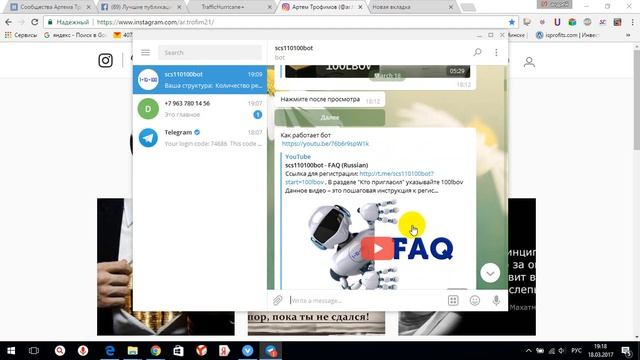The height and width of the screenshot is (360, 640).
Task: Click the YouTube label in link preview
Action: [x=298, y=157]
